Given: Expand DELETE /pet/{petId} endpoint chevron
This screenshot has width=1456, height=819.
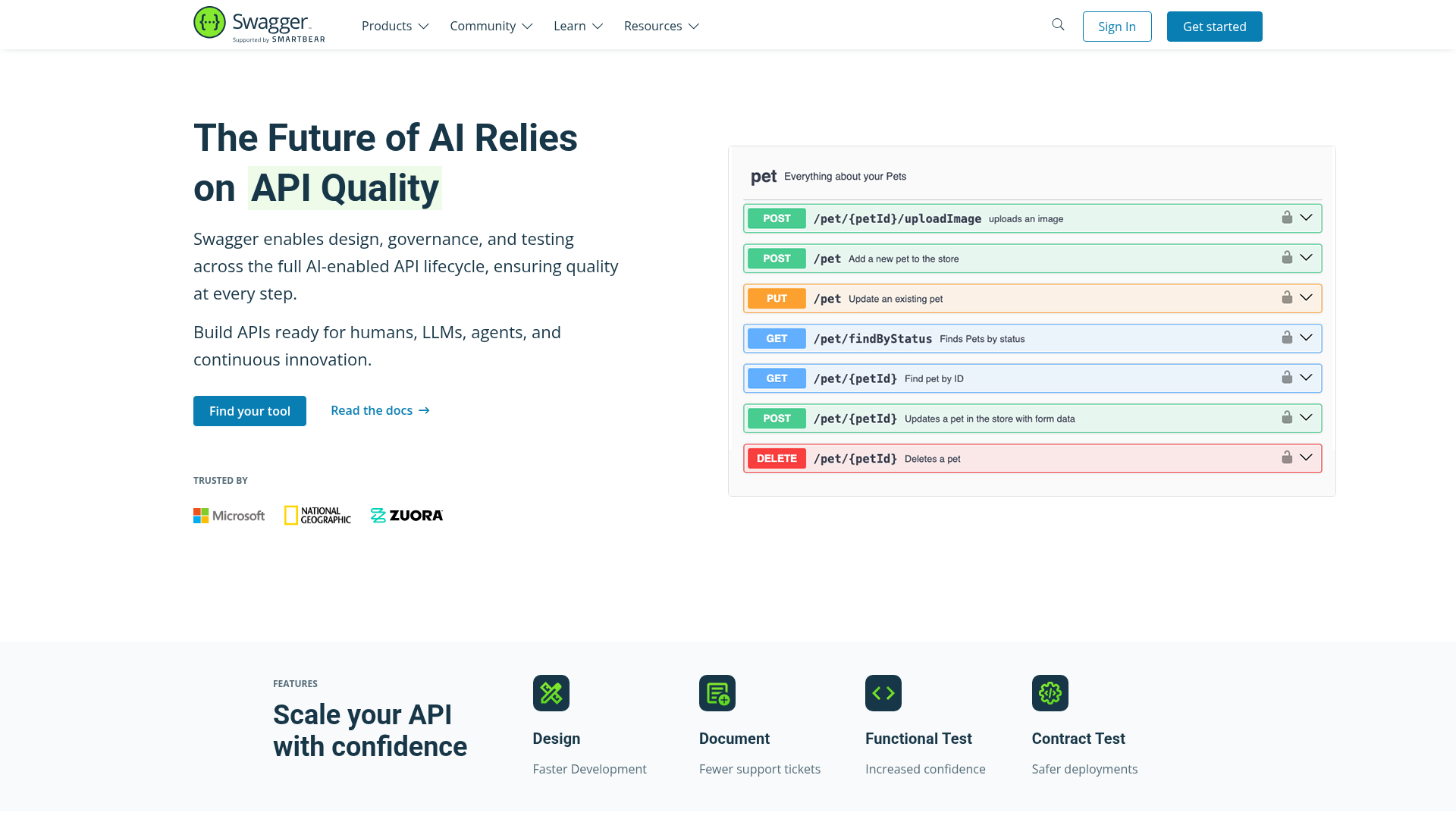Looking at the screenshot, I should pos(1306,458).
